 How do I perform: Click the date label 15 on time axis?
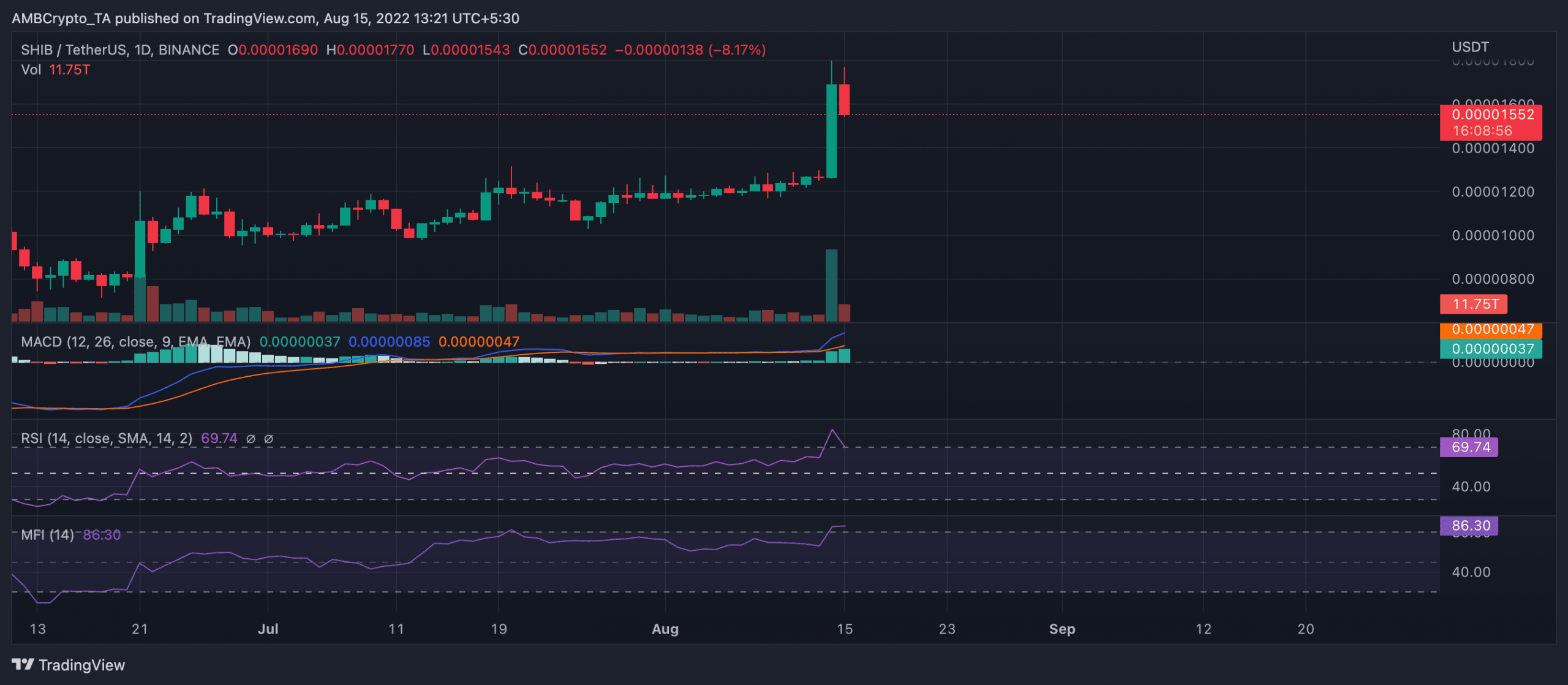845,629
